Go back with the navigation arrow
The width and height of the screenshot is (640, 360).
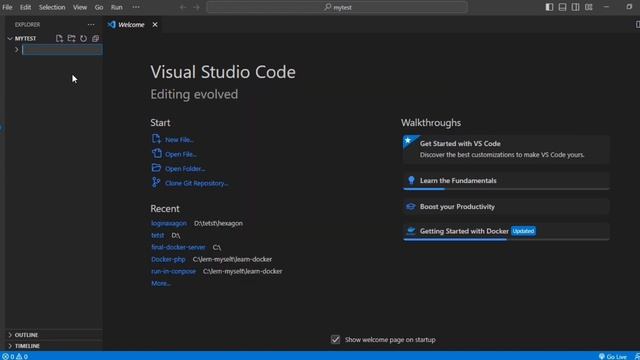(183, 7)
